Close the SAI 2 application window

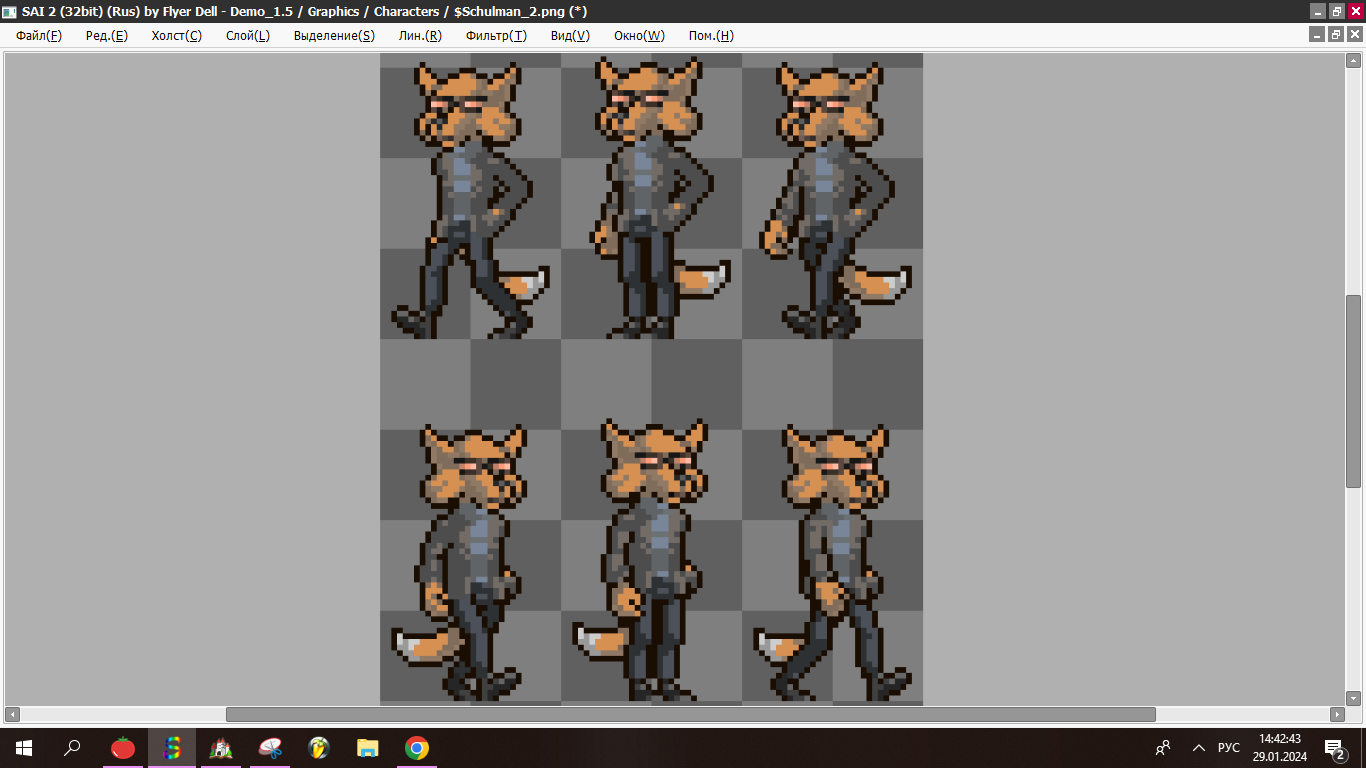(1355, 11)
